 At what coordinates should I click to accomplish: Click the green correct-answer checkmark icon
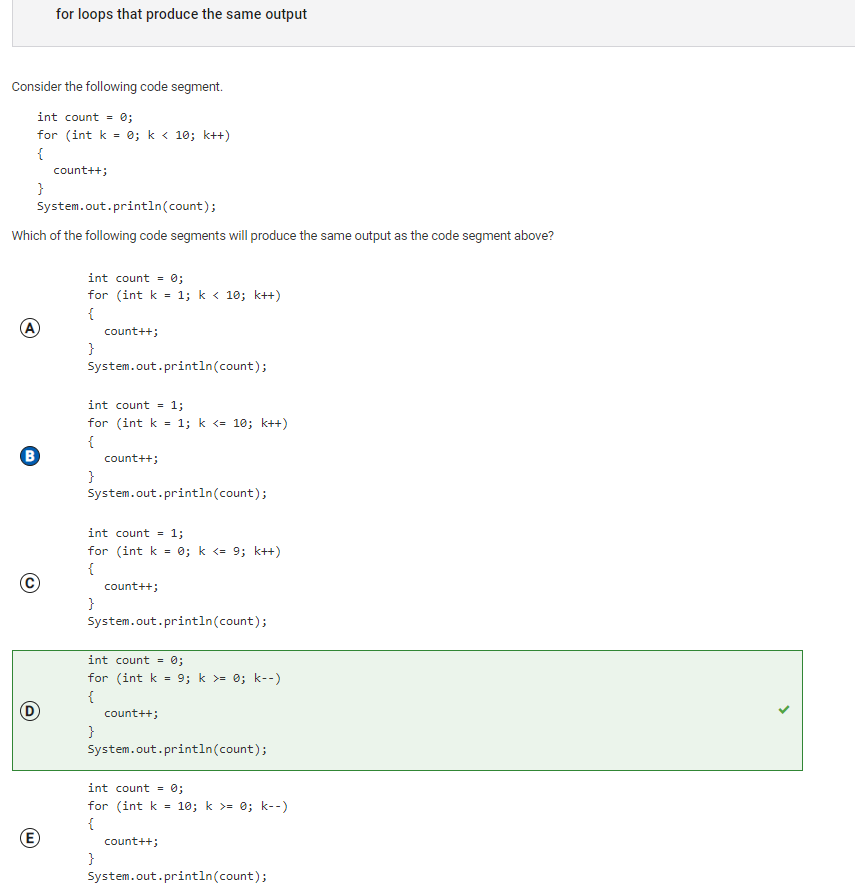tap(783, 710)
